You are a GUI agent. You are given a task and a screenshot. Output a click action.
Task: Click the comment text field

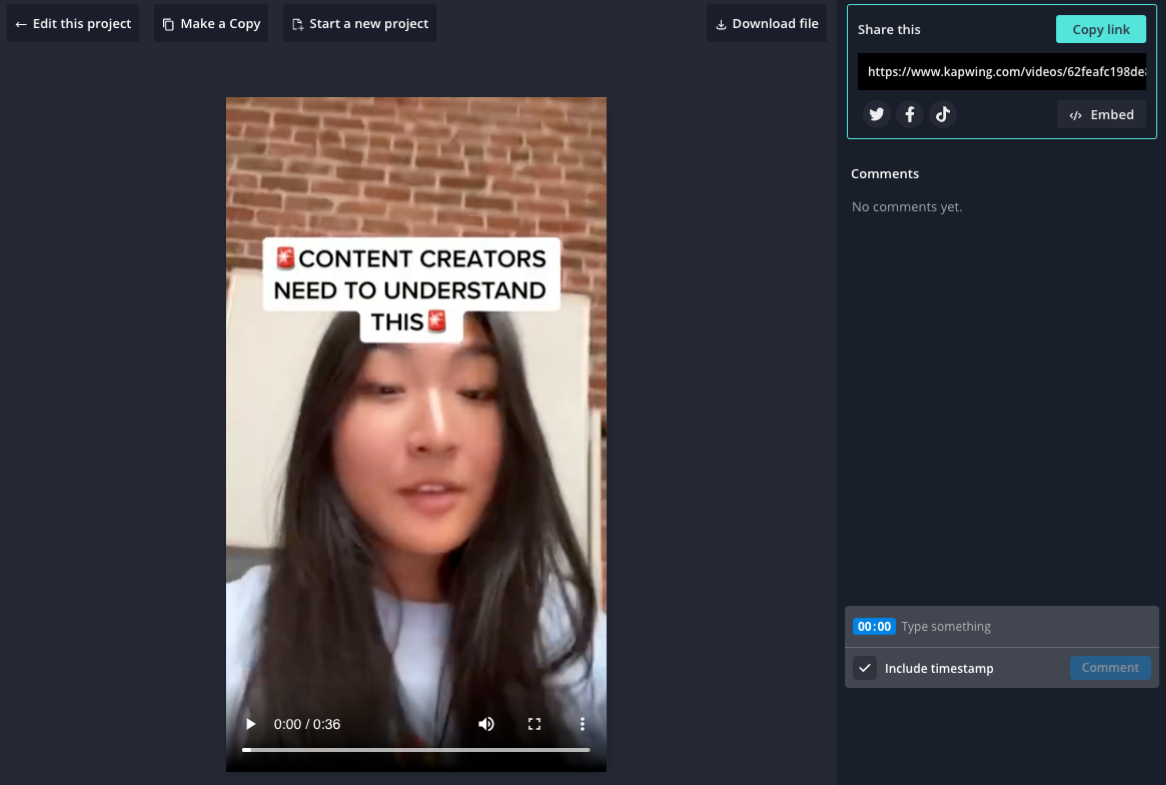(x=1020, y=627)
